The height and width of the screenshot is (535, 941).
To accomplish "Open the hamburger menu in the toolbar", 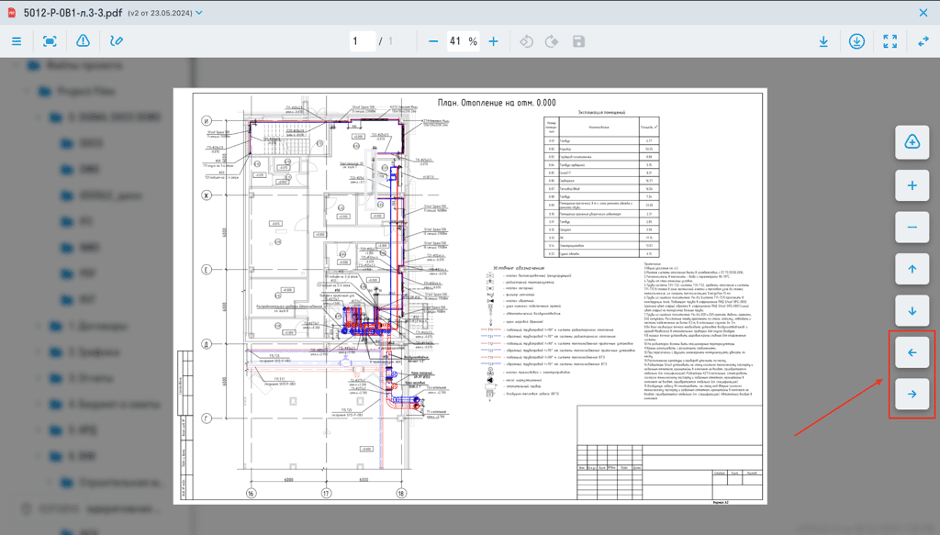I will pos(16,41).
